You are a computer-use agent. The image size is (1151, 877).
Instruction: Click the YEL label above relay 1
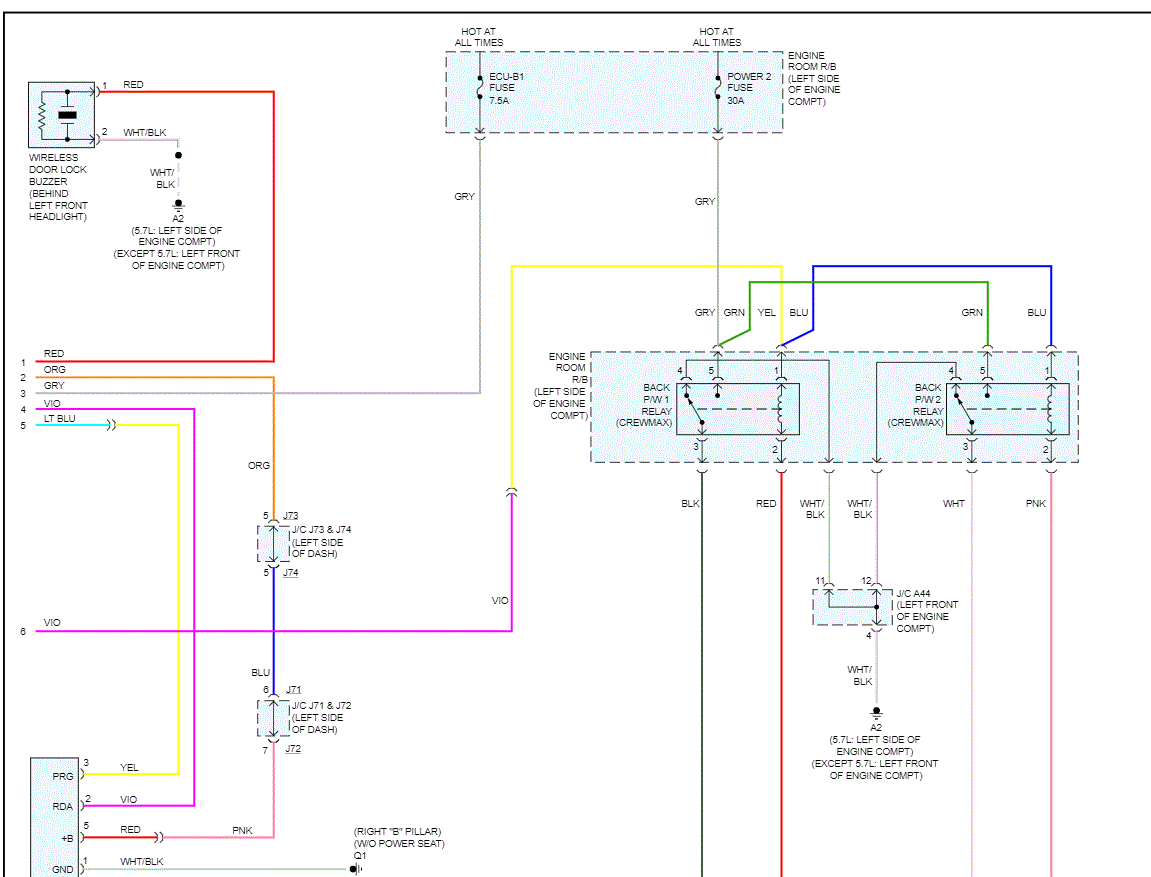pos(766,313)
